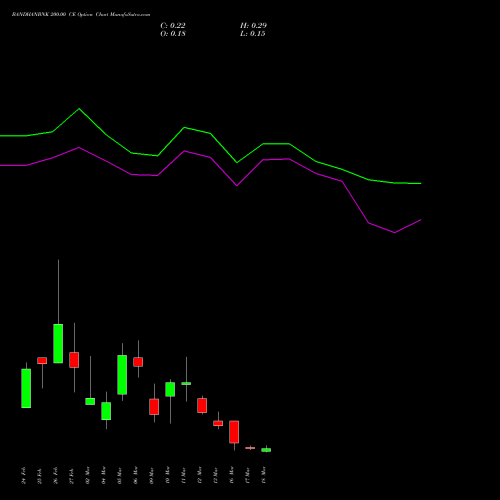The image size is (500, 500).
Task: Click the '02 Mar' date axis label
Action: tap(88, 475)
